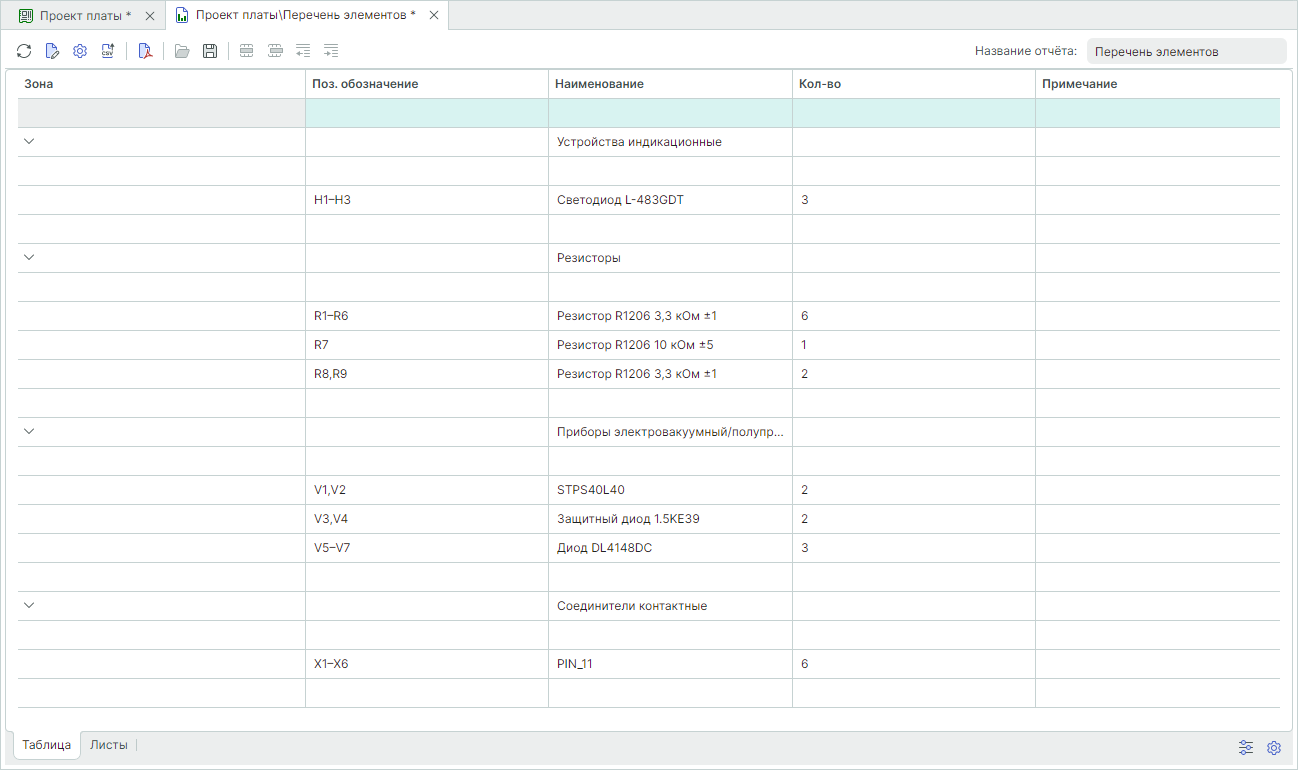Close the Перечень элементов tab
Viewport: 1298px width, 770px height.
click(432, 16)
